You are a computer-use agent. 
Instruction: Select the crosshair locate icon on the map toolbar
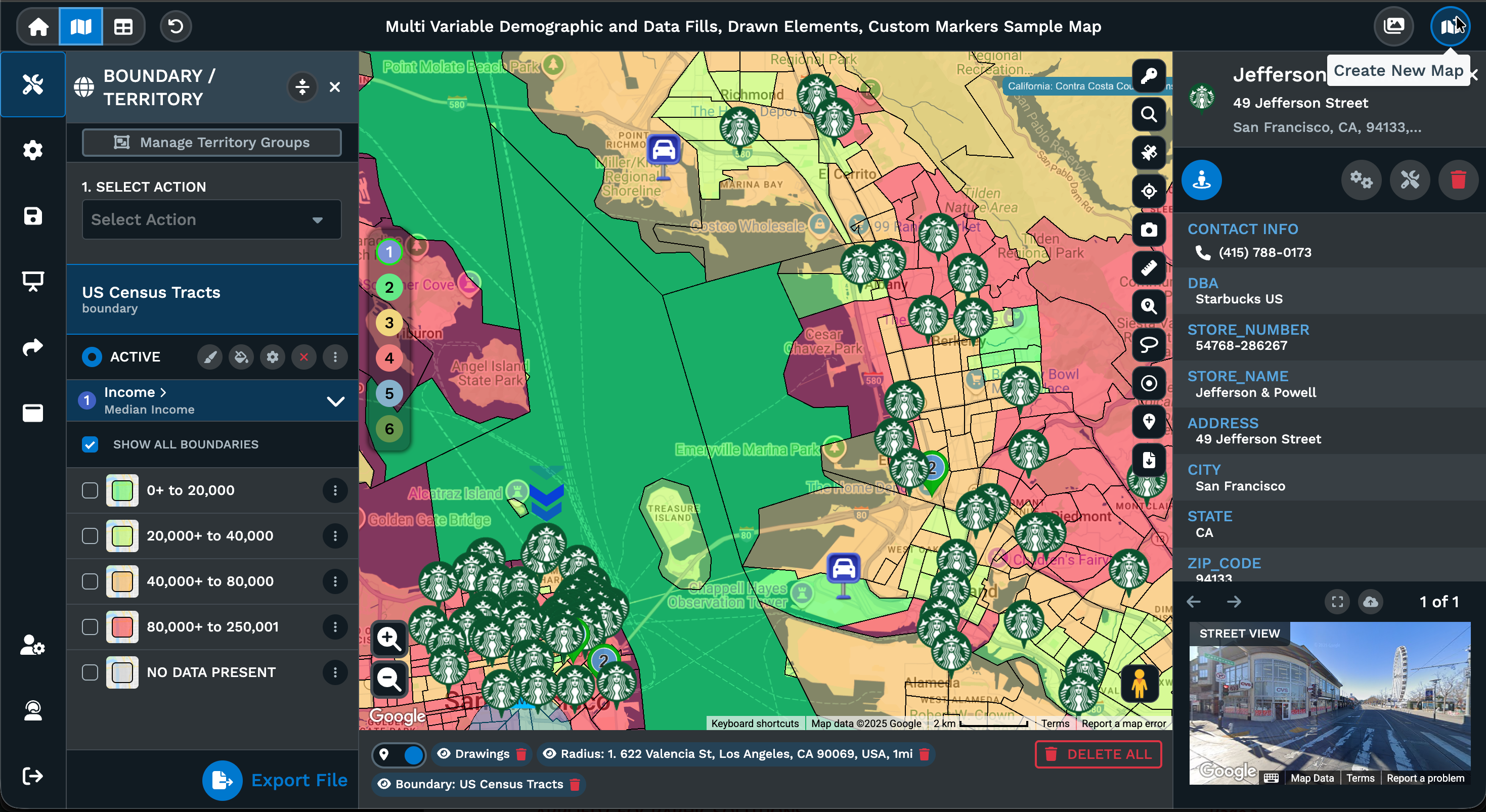tap(1149, 191)
